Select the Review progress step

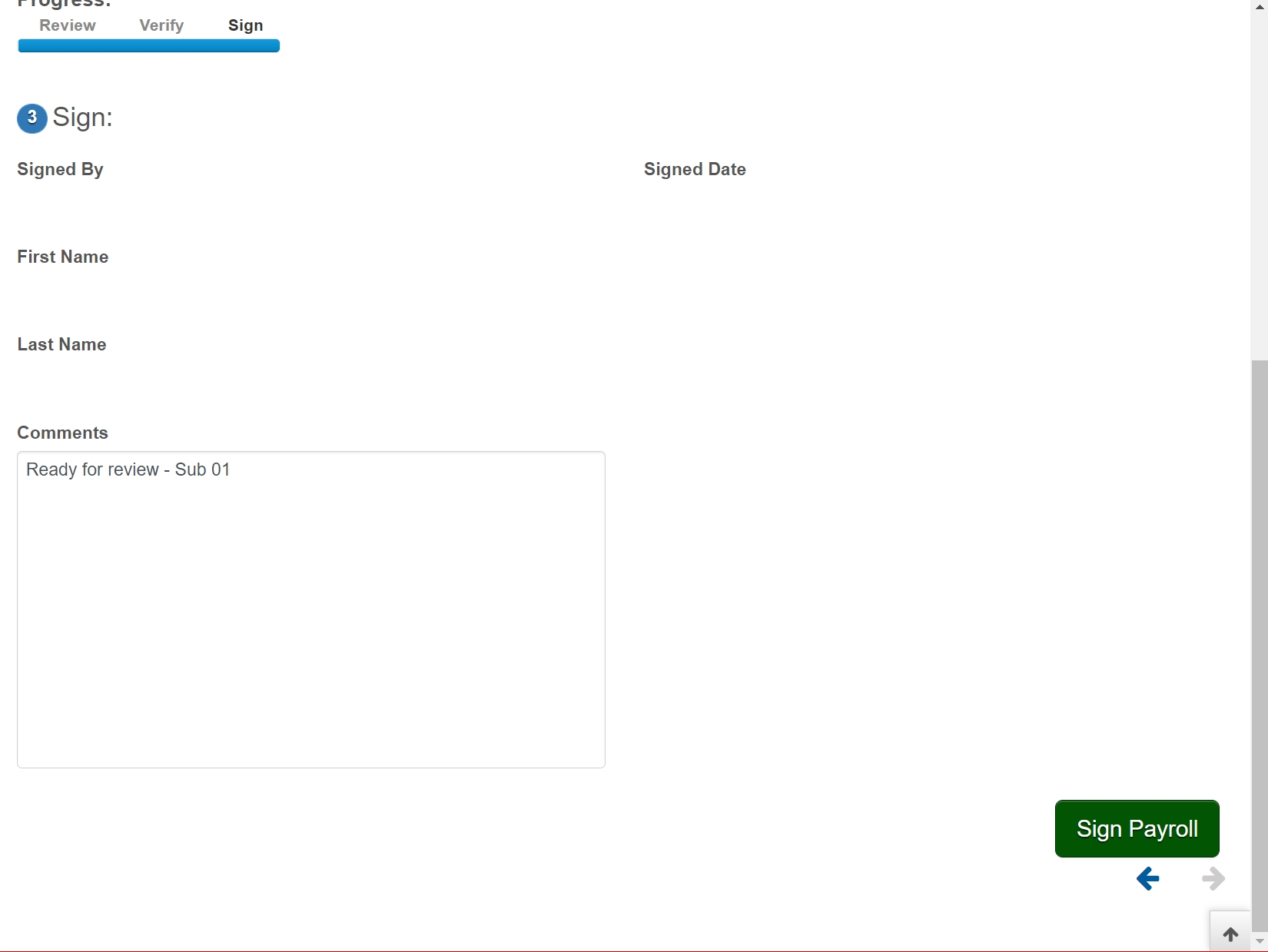click(68, 25)
